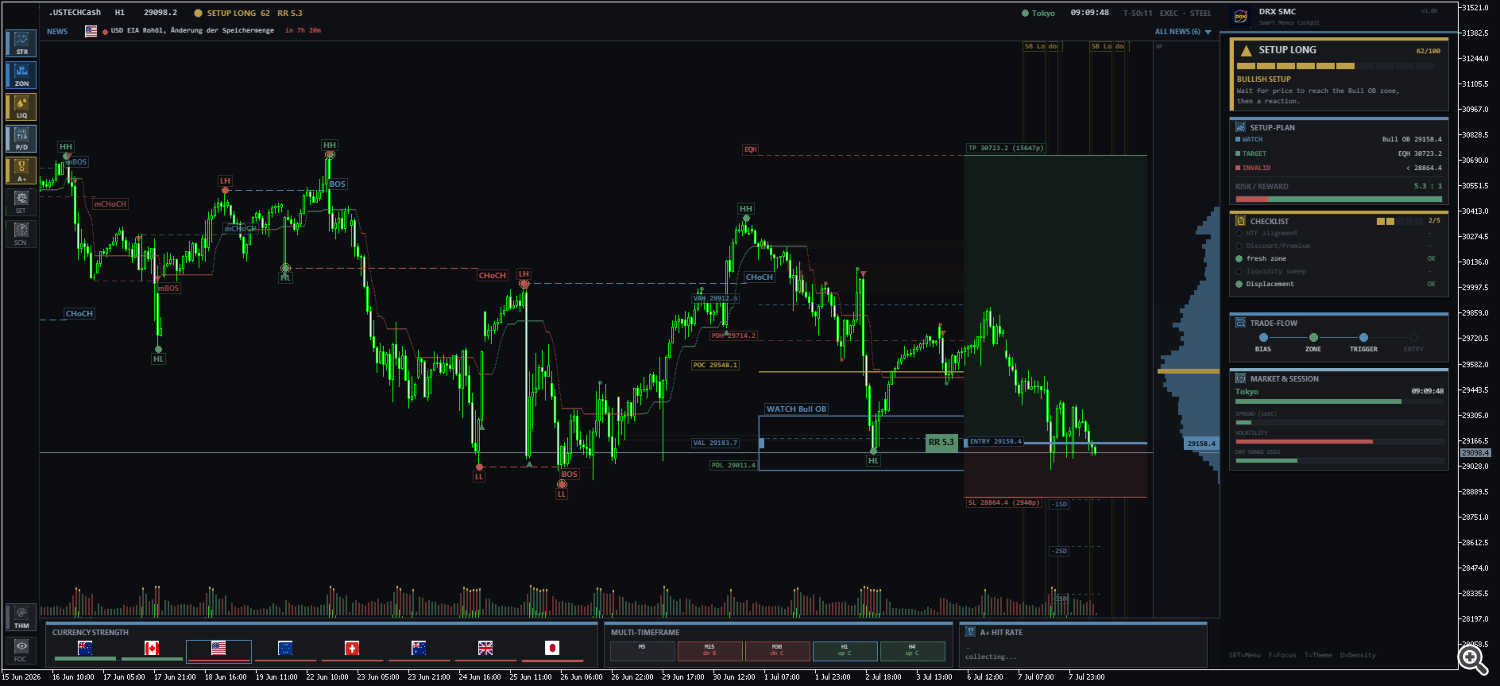
Task: Click the Tokyo session indicator in header
Action: point(1039,13)
